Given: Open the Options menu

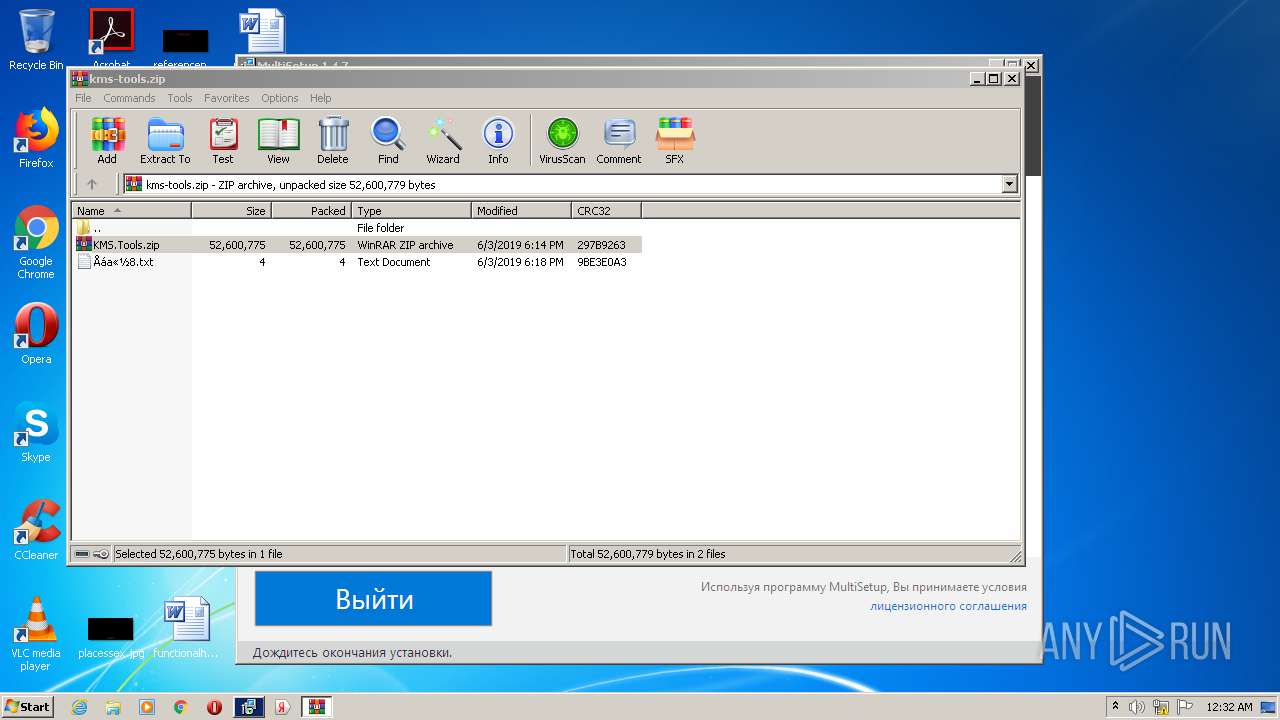Looking at the screenshot, I should 280,98.
